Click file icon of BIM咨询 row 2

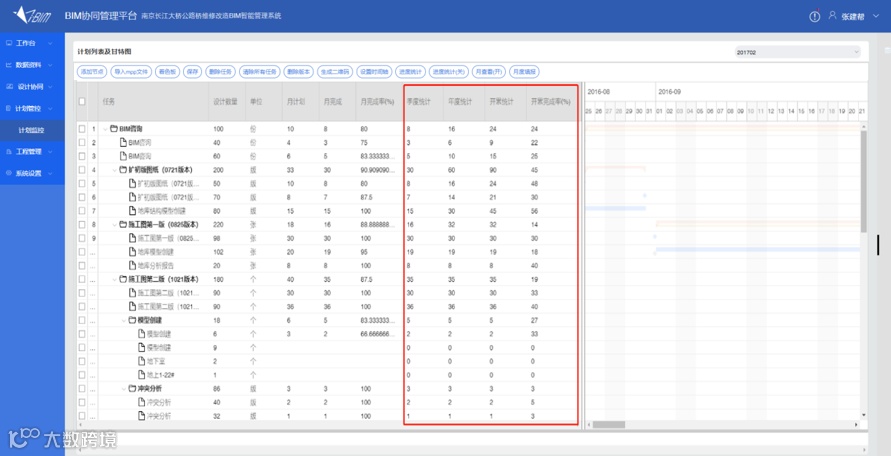(x=123, y=142)
